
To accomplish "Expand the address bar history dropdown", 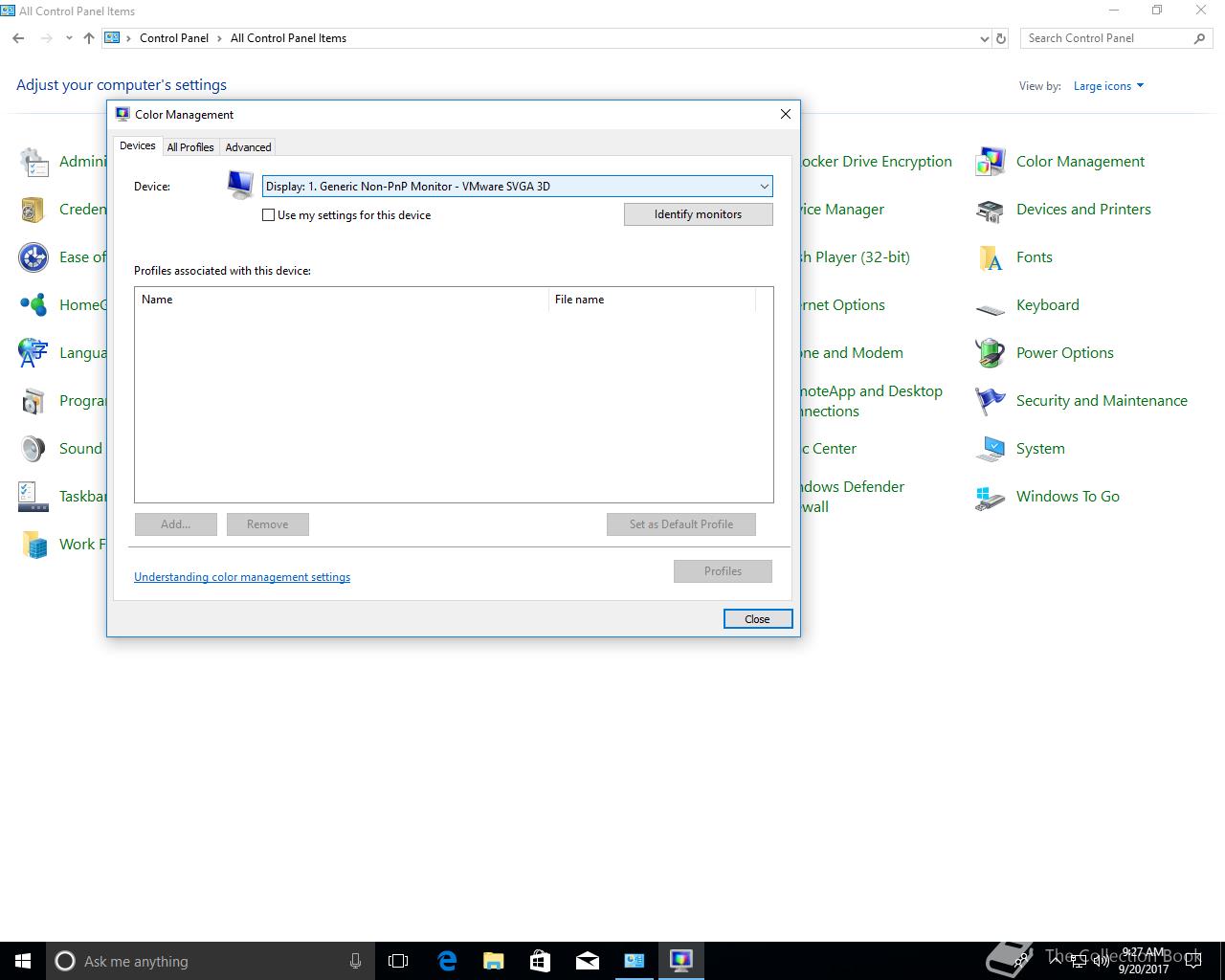I will pyautogui.click(x=985, y=39).
